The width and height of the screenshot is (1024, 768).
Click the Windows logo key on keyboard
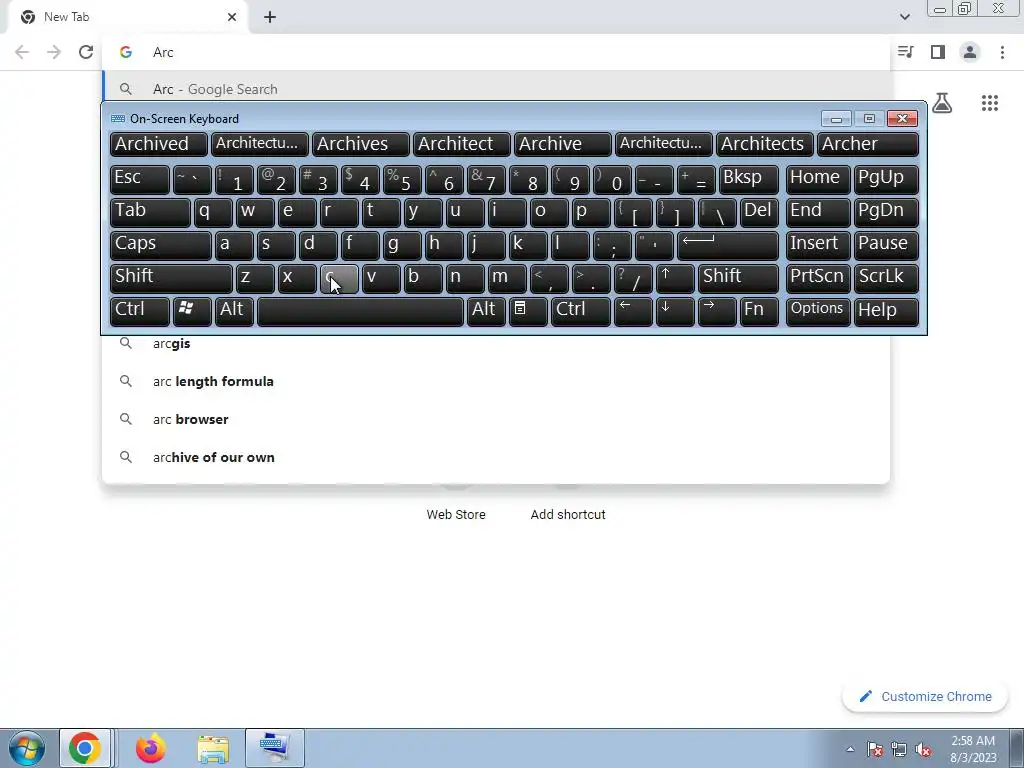pyautogui.click(x=191, y=310)
